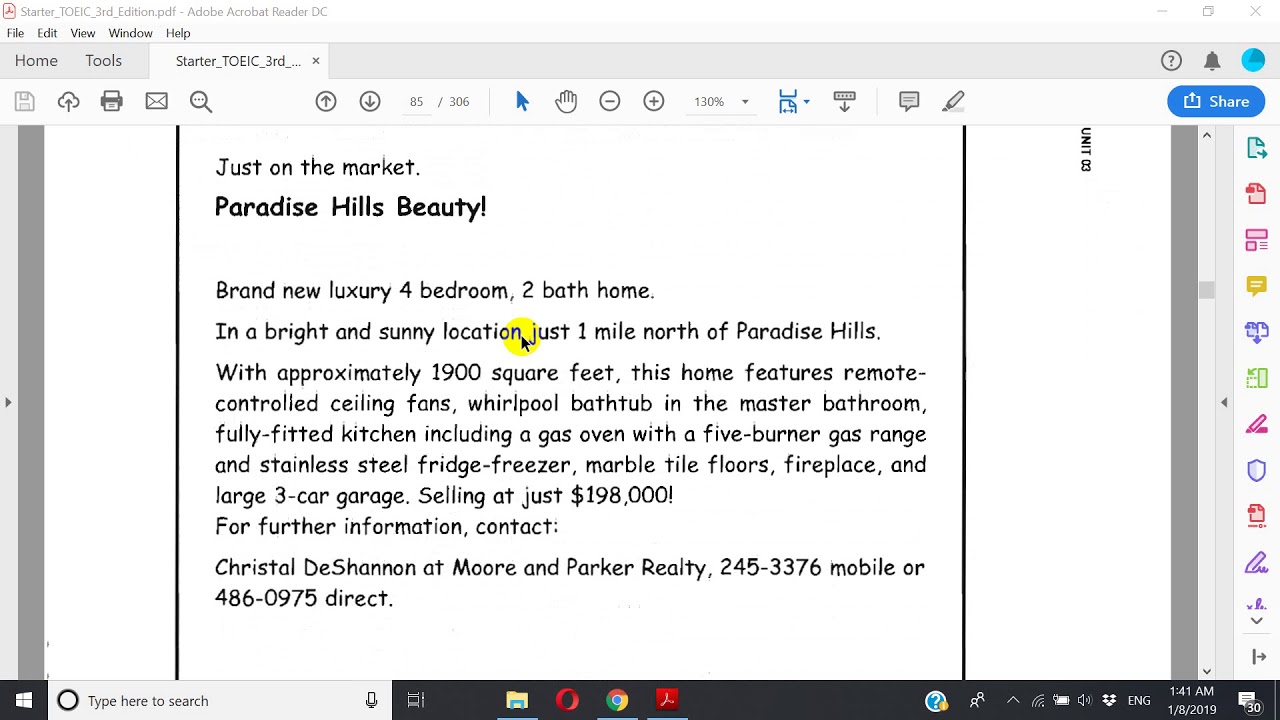Click the Windows Start button
The height and width of the screenshot is (720, 1280).
pyautogui.click(x=24, y=701)
